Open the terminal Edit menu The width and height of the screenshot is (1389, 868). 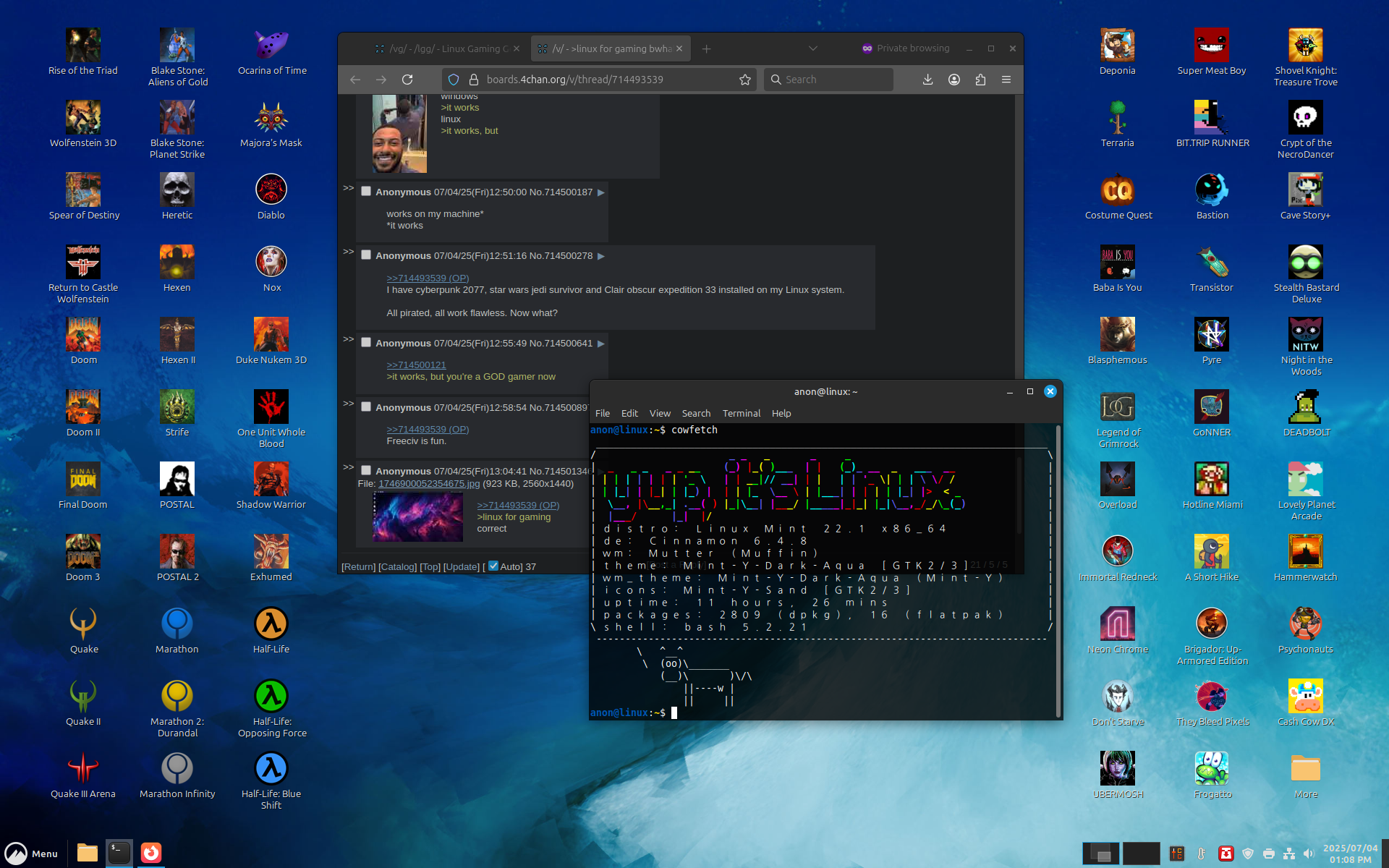[x=629, y=413]
